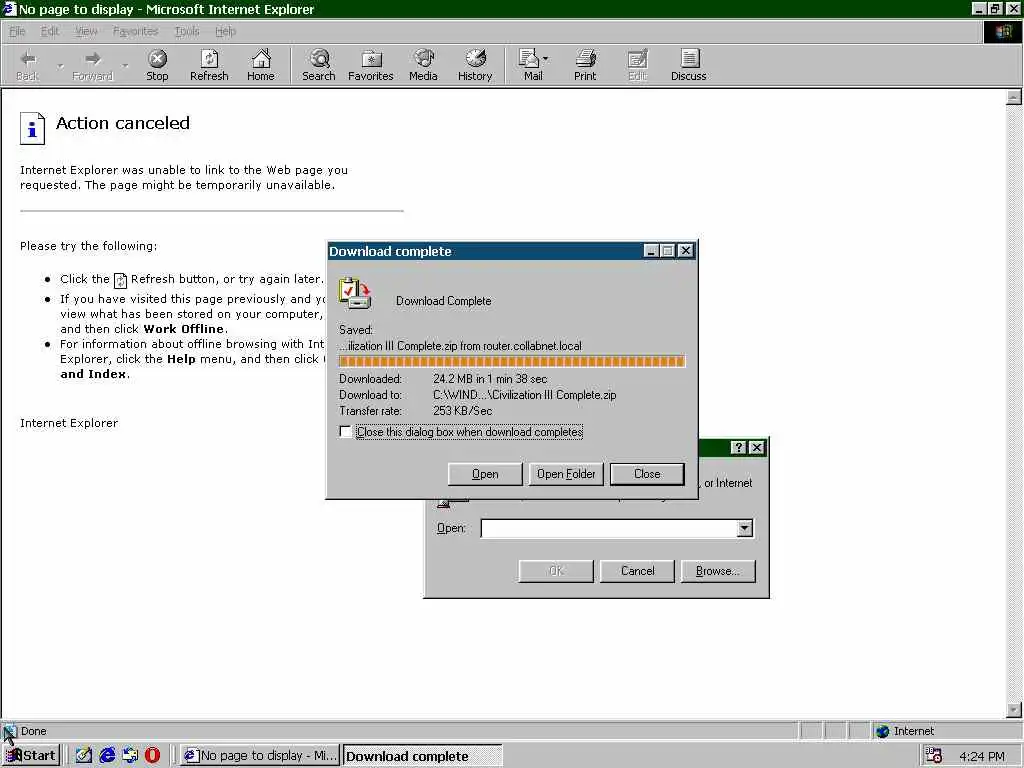Open the View menu
This screenshot has height=768, width=1024.
(86, 31)
